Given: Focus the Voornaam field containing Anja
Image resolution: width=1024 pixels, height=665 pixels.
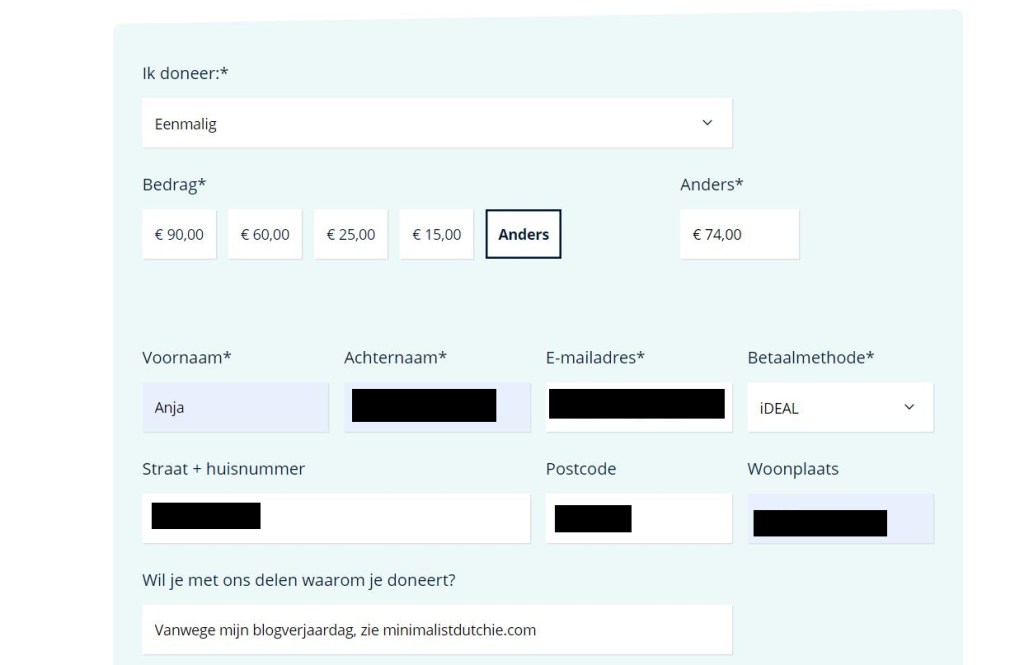Looking at the screenshot, I should click(x=235, y=408).
